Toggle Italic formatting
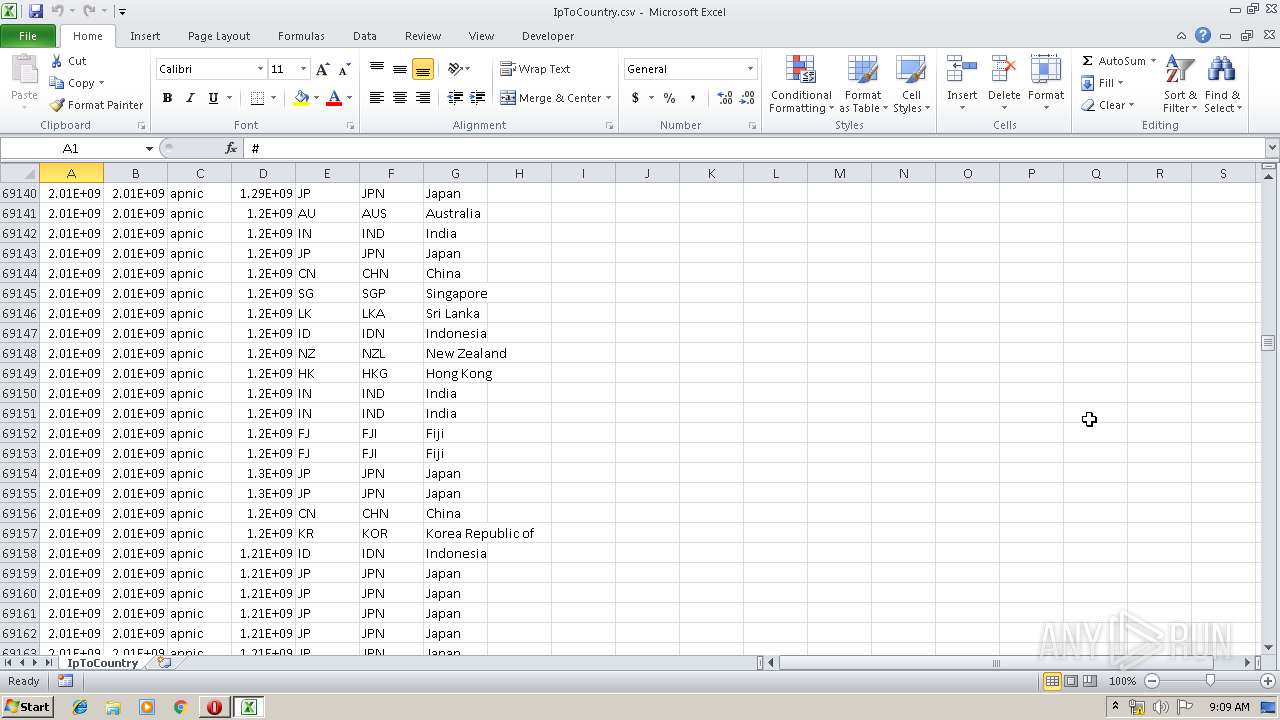This screenshot has width=1280, height=720. [190, 98]
